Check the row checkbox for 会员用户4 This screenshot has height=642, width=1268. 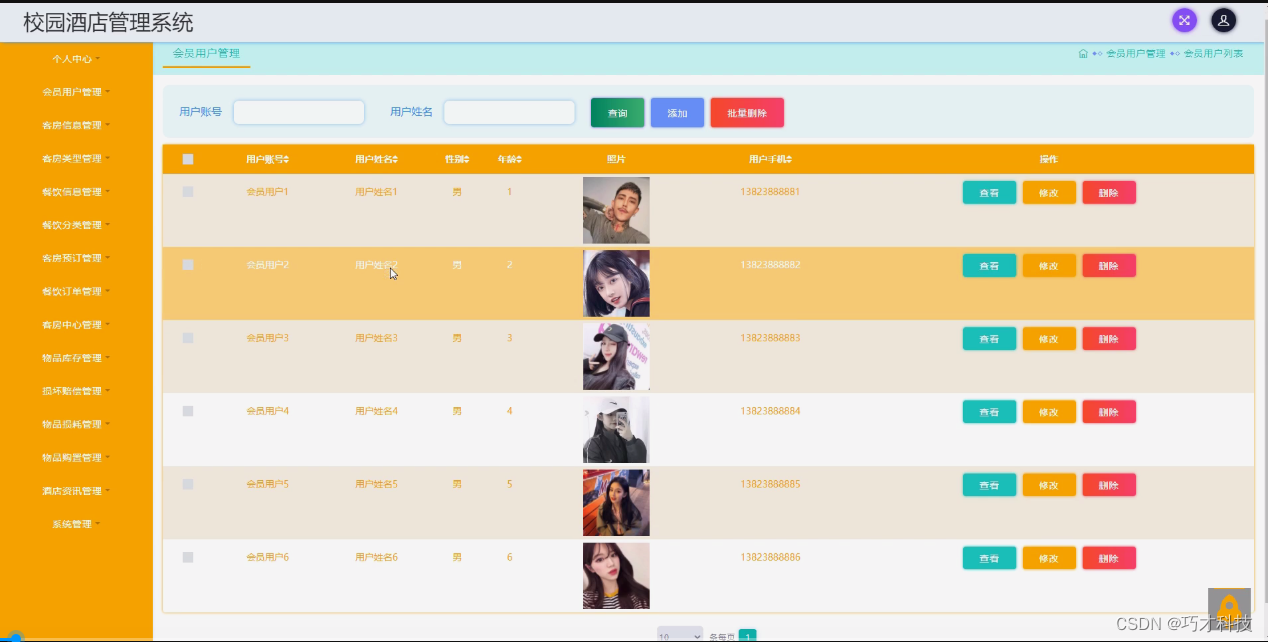click(188, 411)
